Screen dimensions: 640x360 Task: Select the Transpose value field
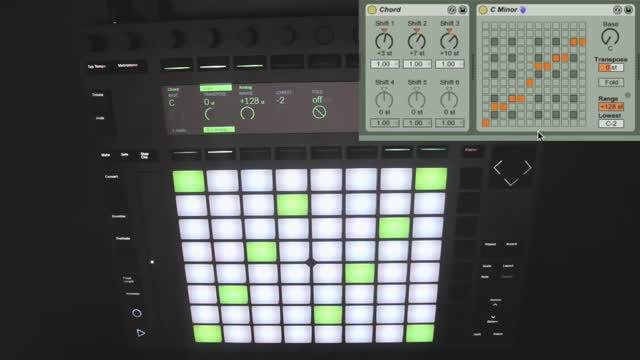click(x=611, y=67)
